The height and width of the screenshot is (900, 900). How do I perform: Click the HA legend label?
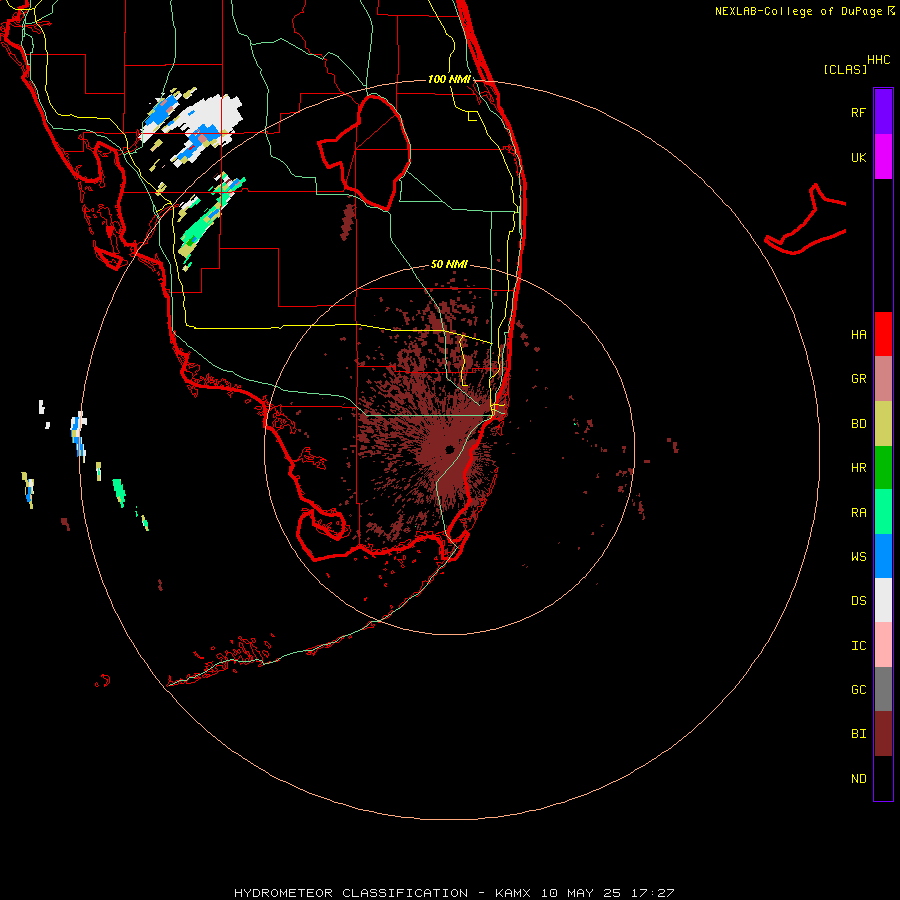(x=858, y=335)
